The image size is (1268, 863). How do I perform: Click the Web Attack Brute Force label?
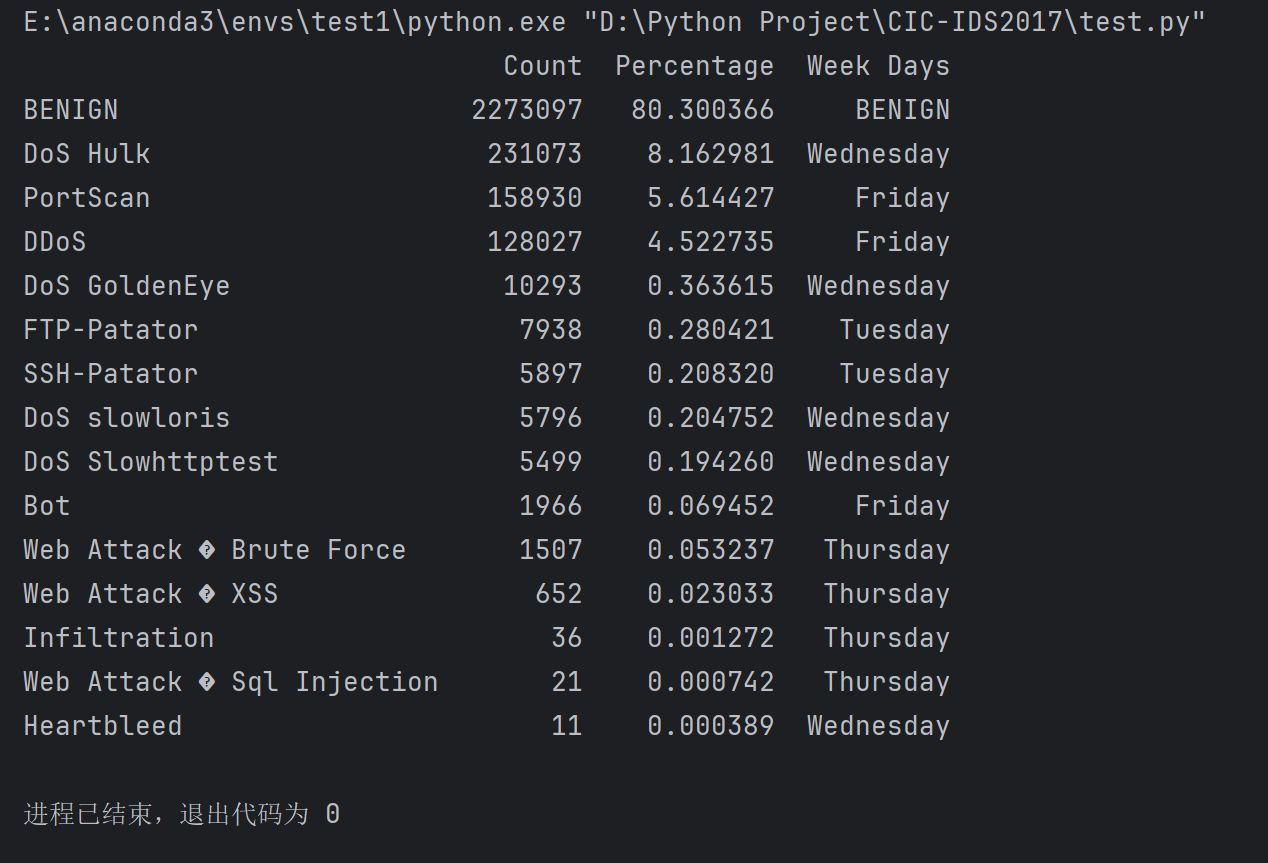[x=215, y=550]
